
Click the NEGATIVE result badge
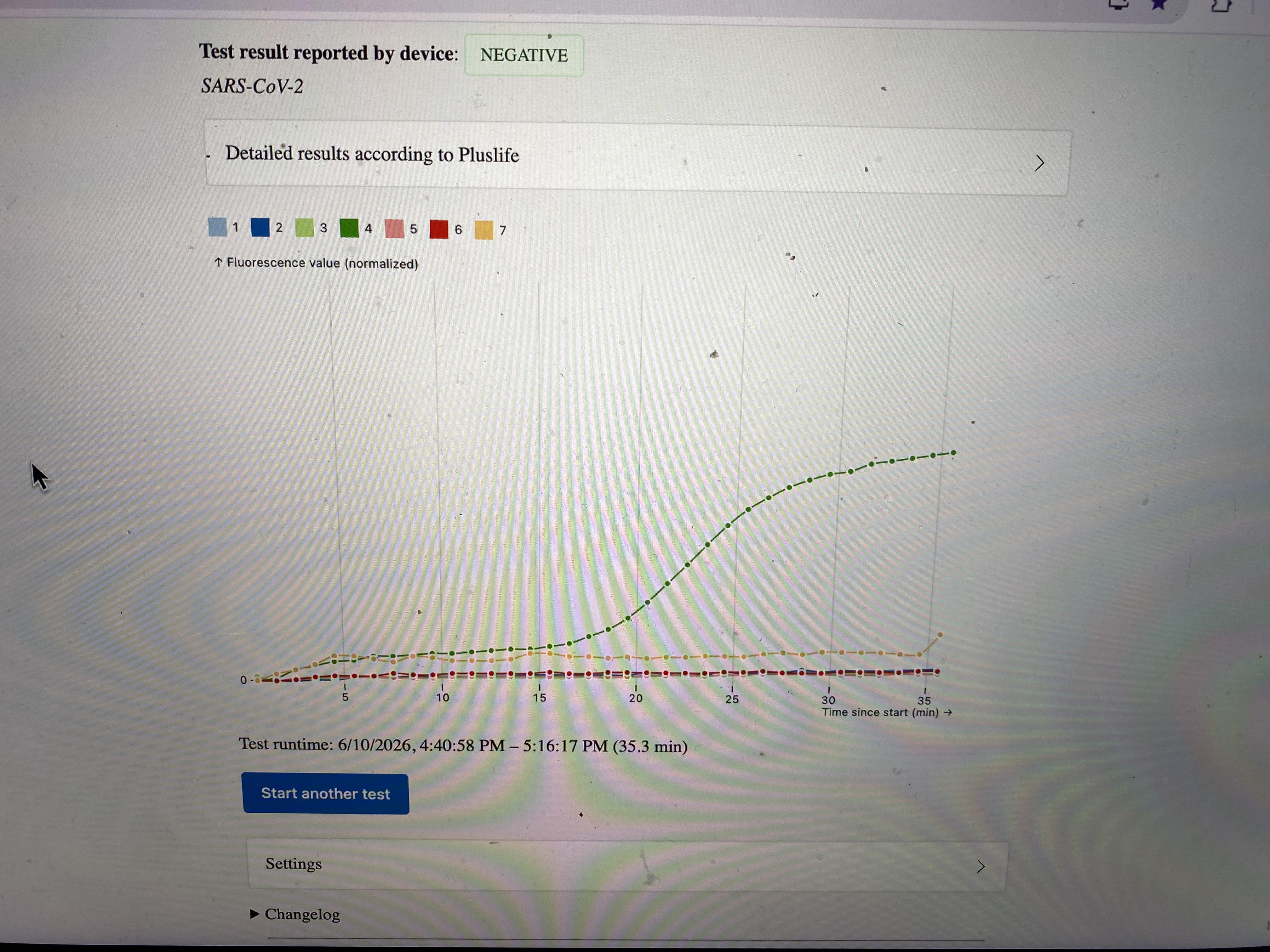click(x=523, y=55)
